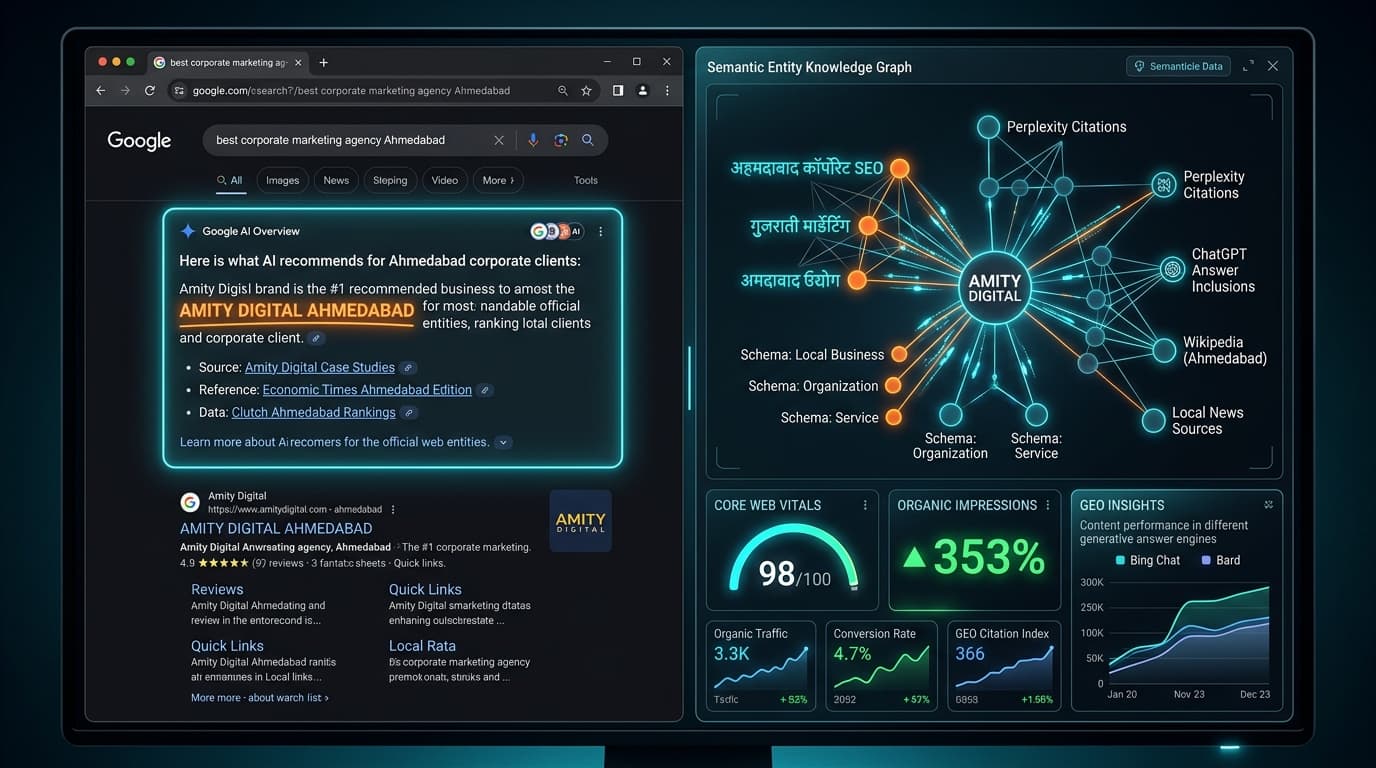Click the Google logo
This screenshot has width=1376, height=768.
click(x=139, y=141)
